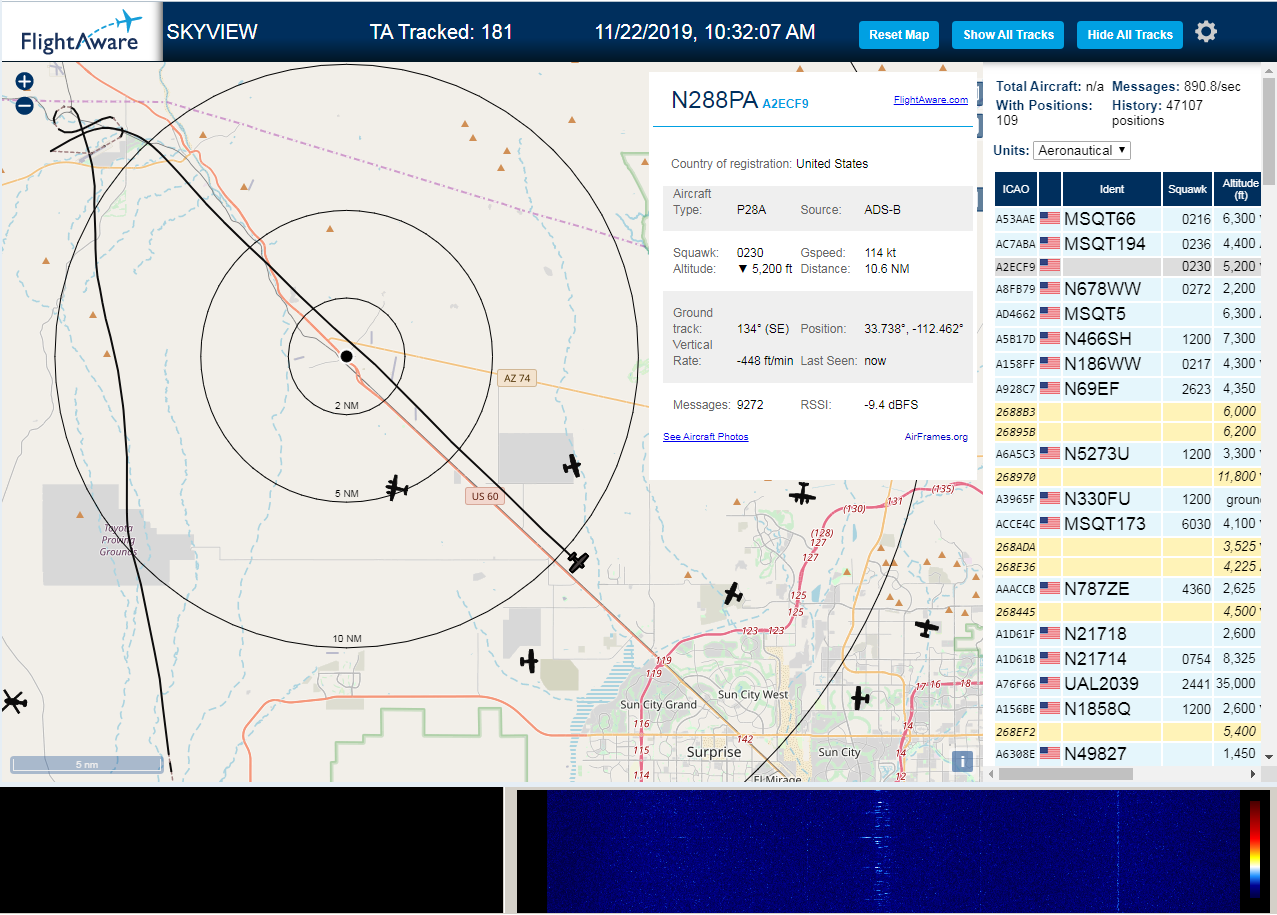Select the N1858Q table row
The width and height of the screenshot is (1277, 915).
pyautogui.click(x=1128, y=708)
